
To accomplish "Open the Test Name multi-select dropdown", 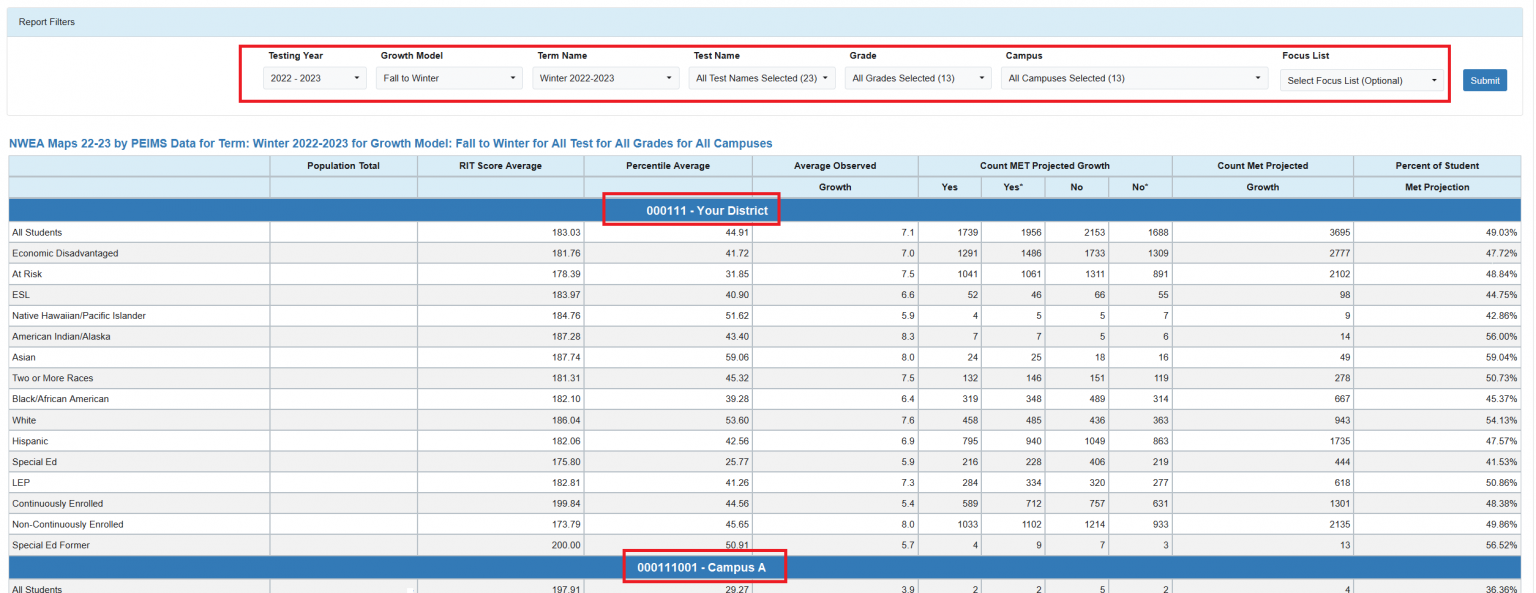I will pos(761,77).
